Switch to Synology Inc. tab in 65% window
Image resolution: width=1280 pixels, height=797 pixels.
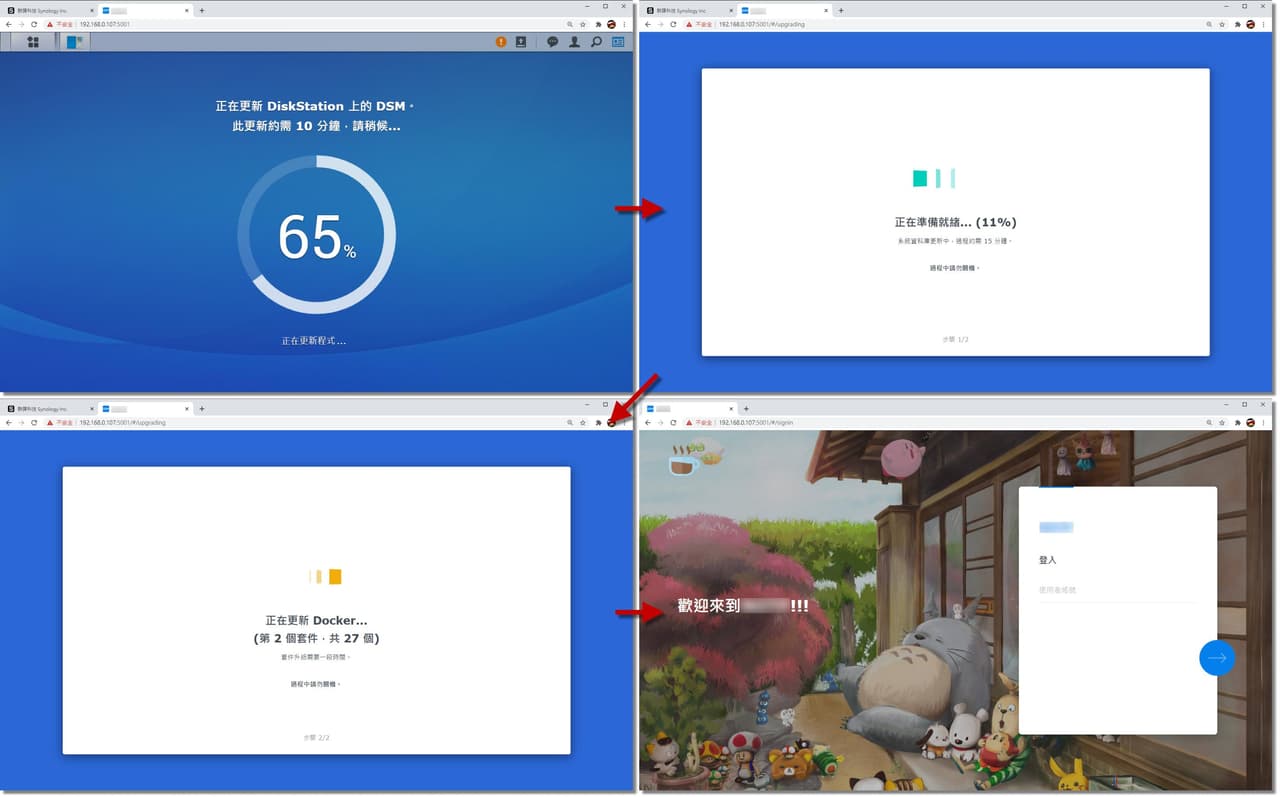(47, 10)
